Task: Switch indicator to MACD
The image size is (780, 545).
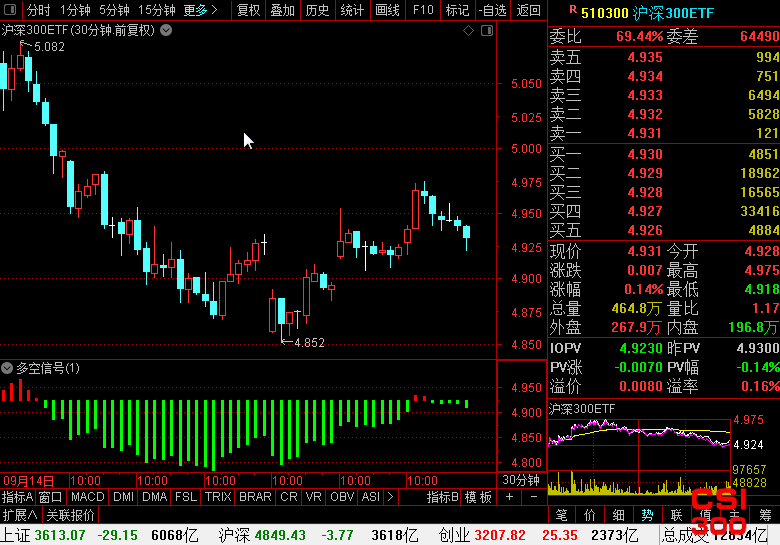Action: pyautogui.click(x=88, y=497)
